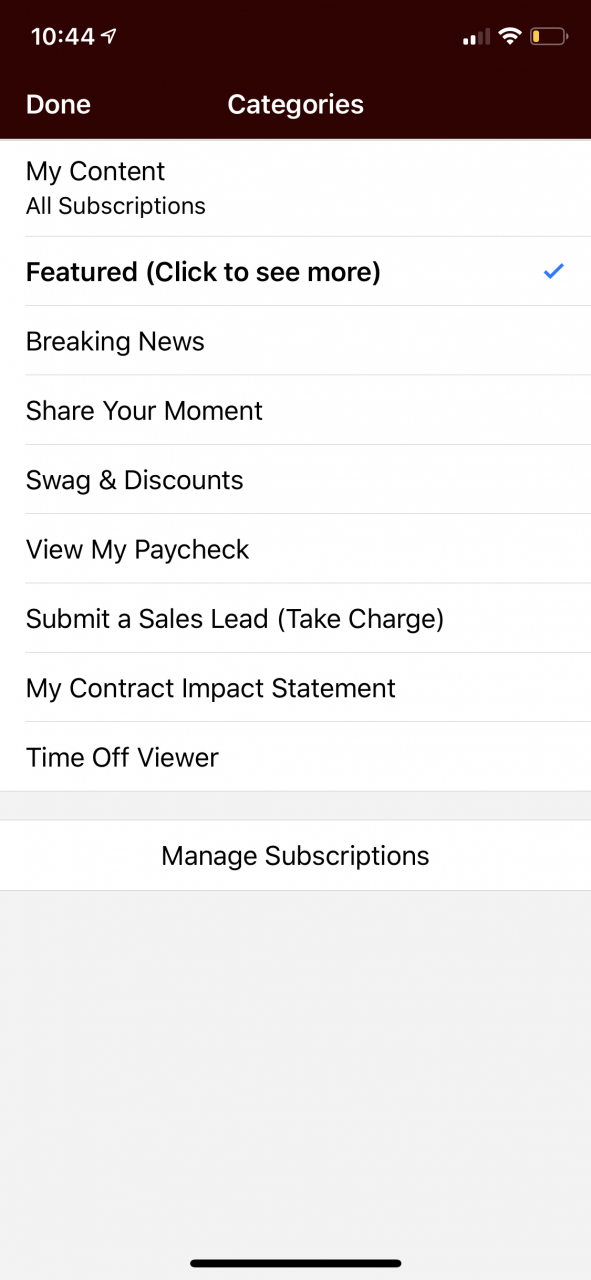The height and width of the screenshot is (1280, 591).
Task: Tap the blue checkmark beside Featured
Action: tap(554, 271)
